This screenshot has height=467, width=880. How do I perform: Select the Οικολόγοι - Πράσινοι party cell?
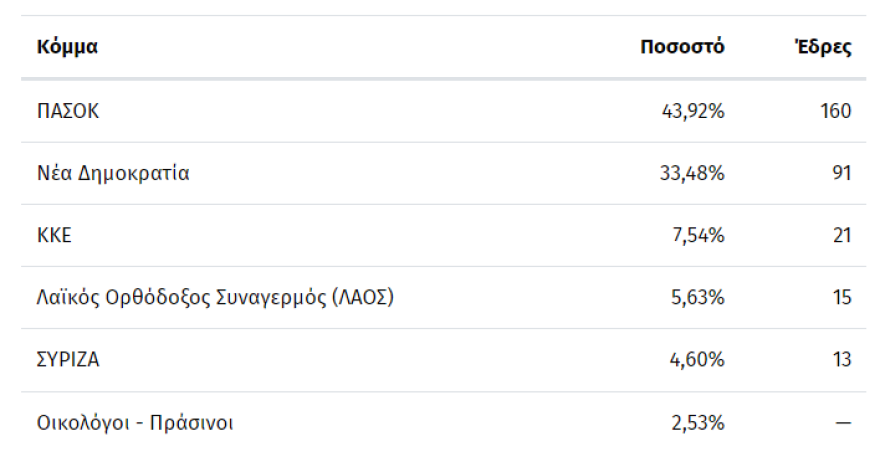[135, 423]
